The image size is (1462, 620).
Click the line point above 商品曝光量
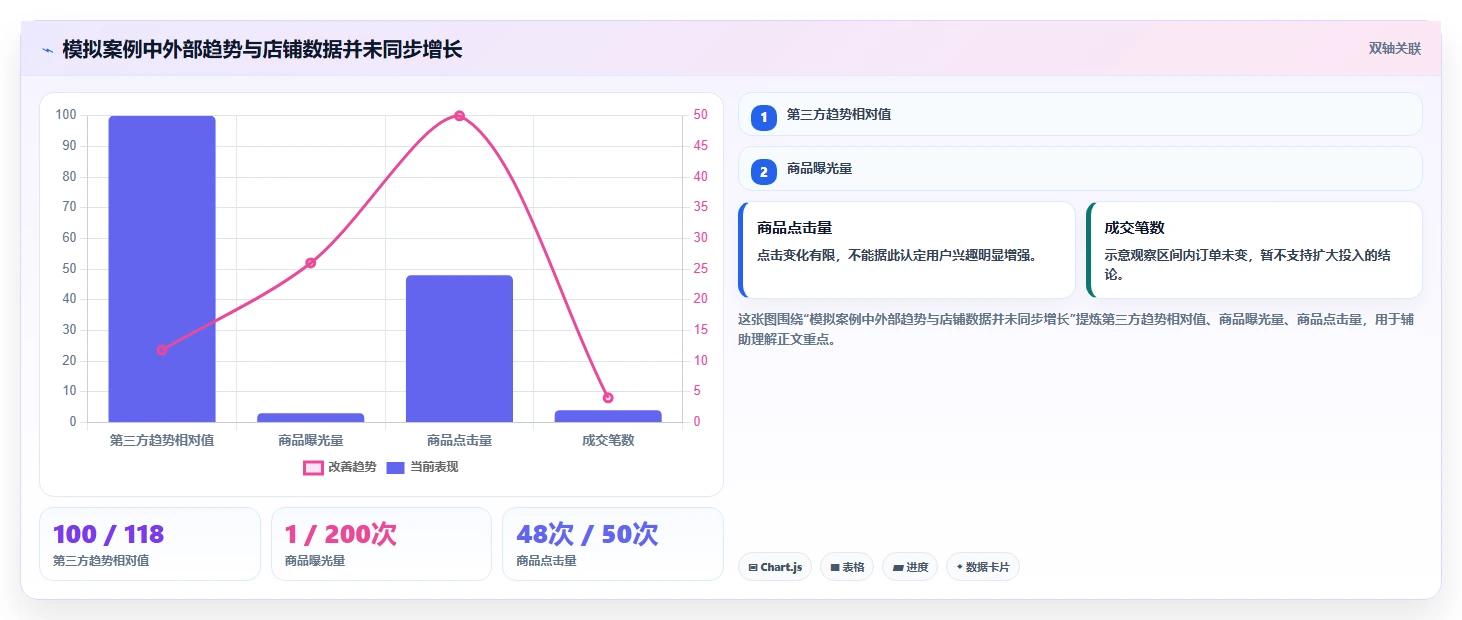click(310, 263)
